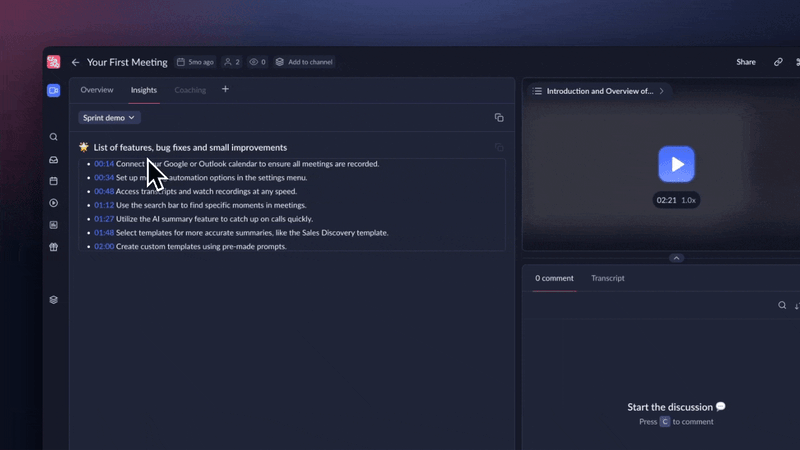The width and height of the screenshot is (800, 450).
Task: Open the calendar icon in sidebar
Action: pyautogui.click(x=54, y=181)
